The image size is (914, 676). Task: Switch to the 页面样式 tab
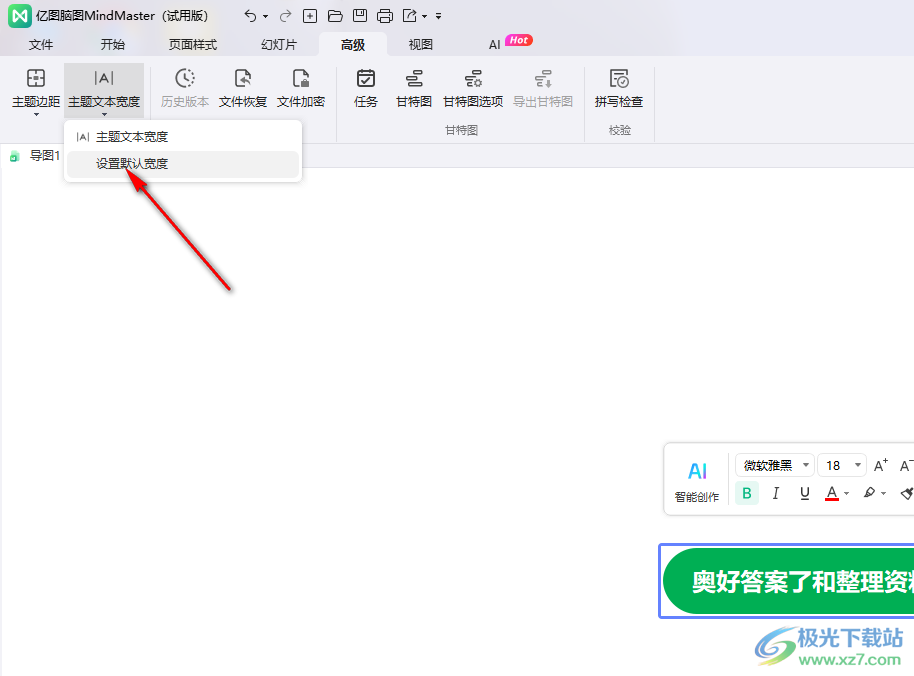pyautogui.click(x=193, y=45)
